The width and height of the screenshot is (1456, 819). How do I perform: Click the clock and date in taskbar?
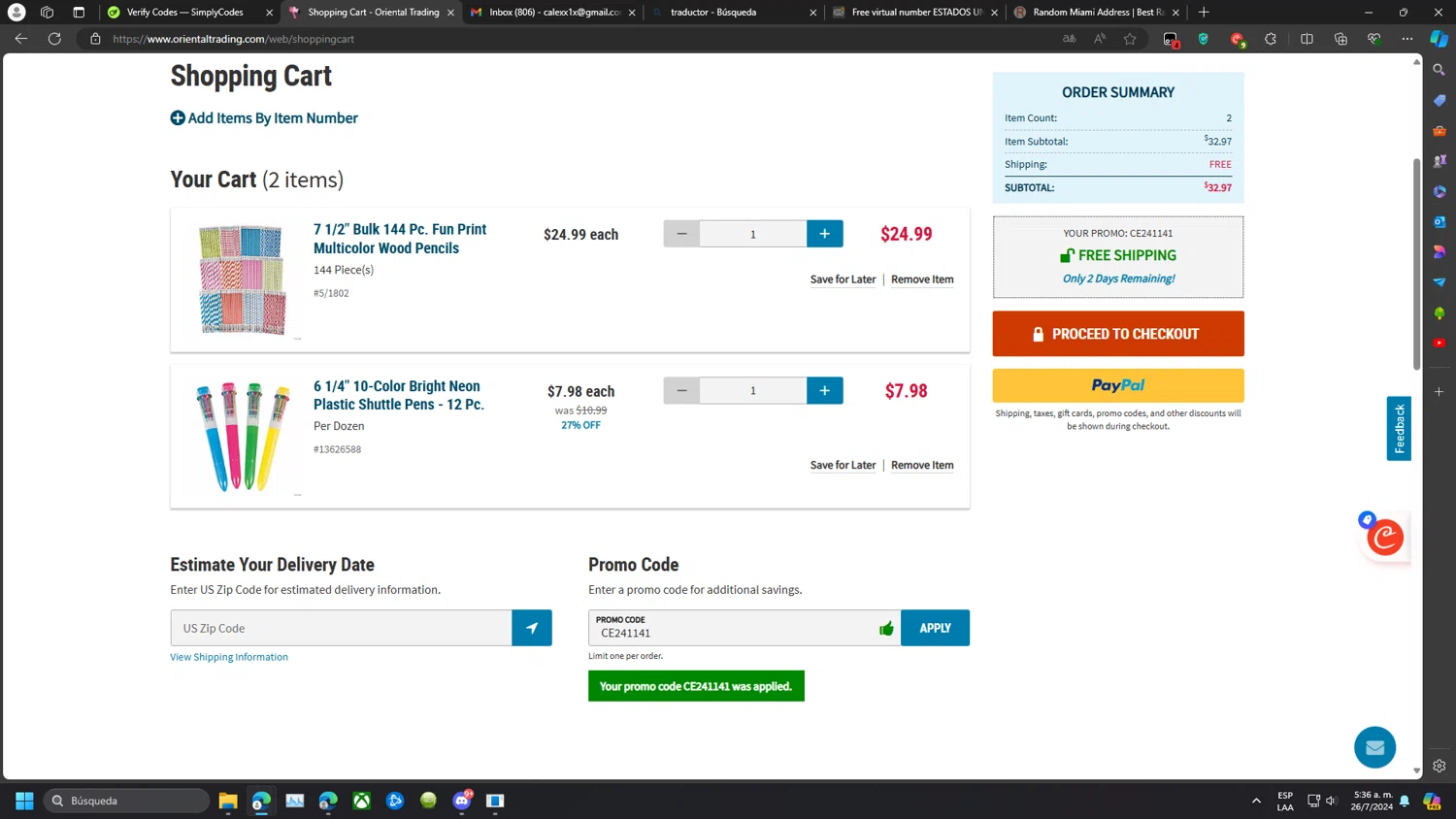1372,801
